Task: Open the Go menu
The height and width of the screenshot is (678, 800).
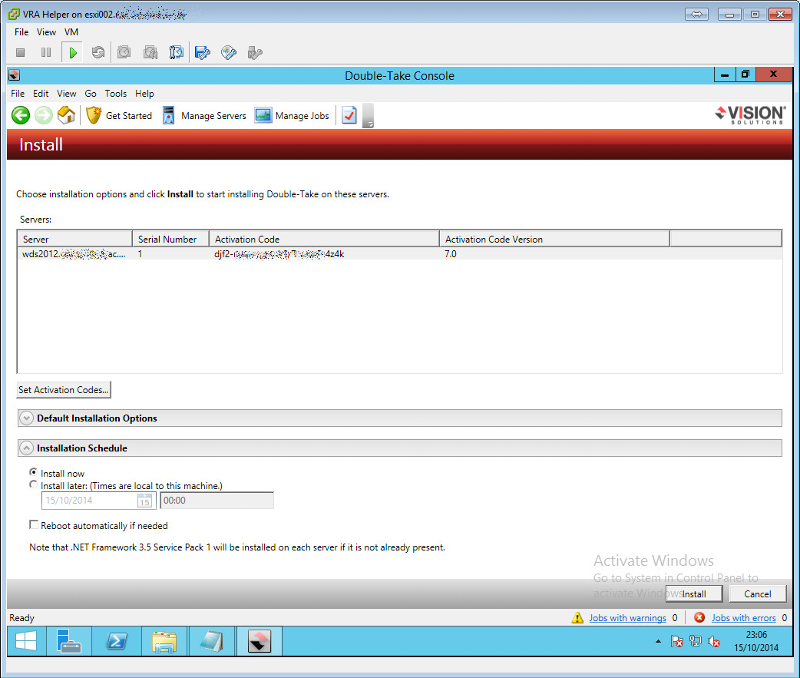Action: click(90, 94)
